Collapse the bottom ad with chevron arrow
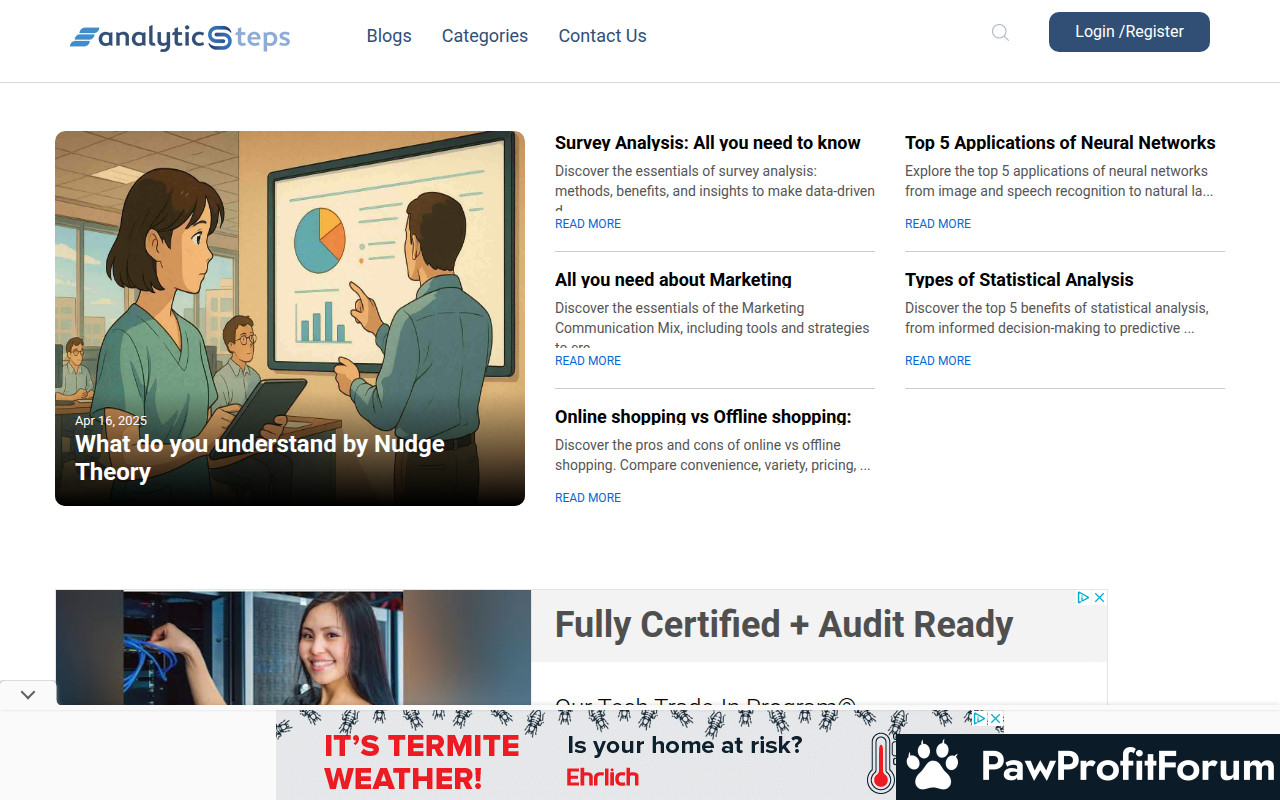The width and height of the screenshot is (1280, 800). 28,694
